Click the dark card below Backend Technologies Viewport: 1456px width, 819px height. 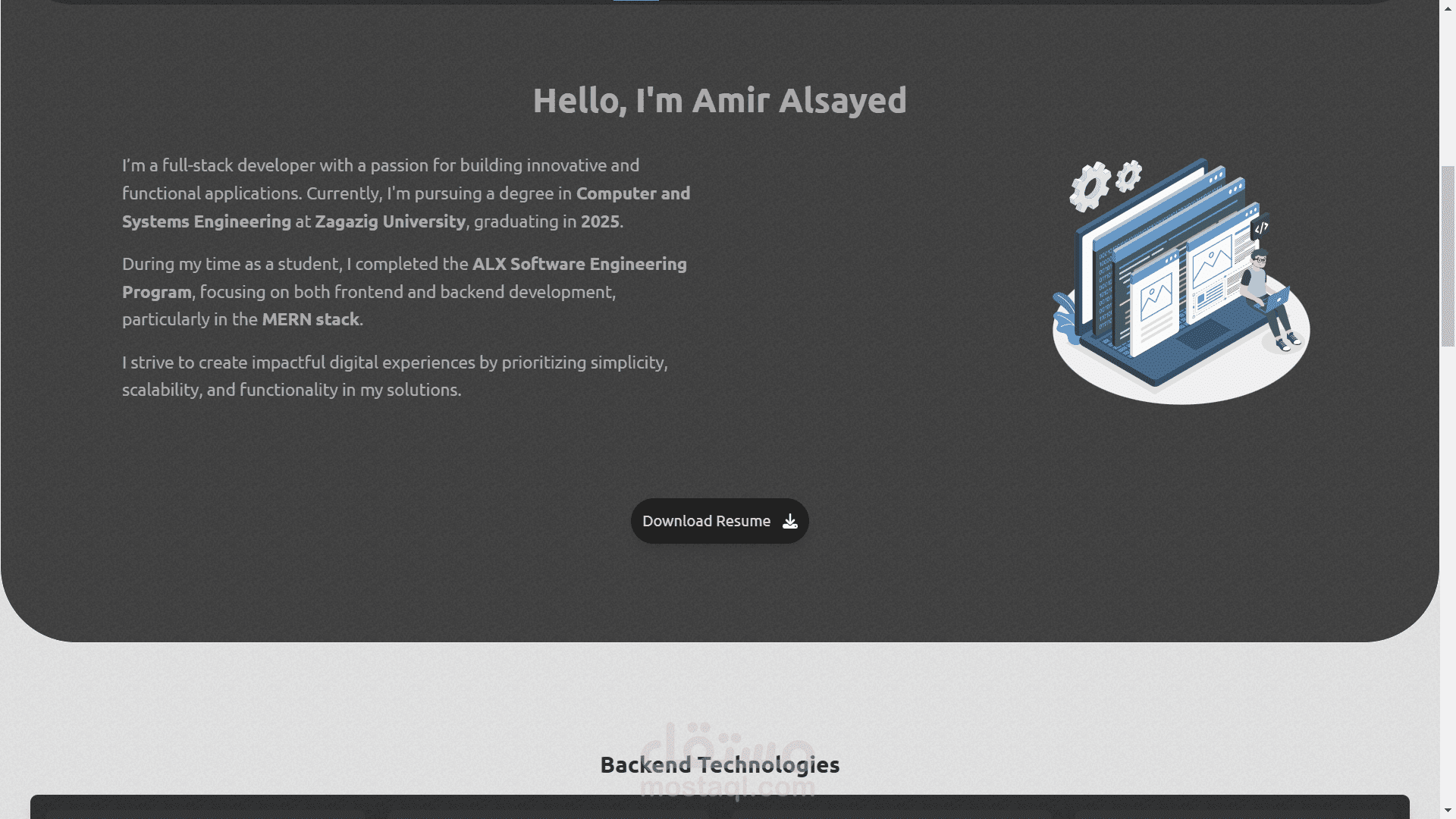(x=720, y=807)
